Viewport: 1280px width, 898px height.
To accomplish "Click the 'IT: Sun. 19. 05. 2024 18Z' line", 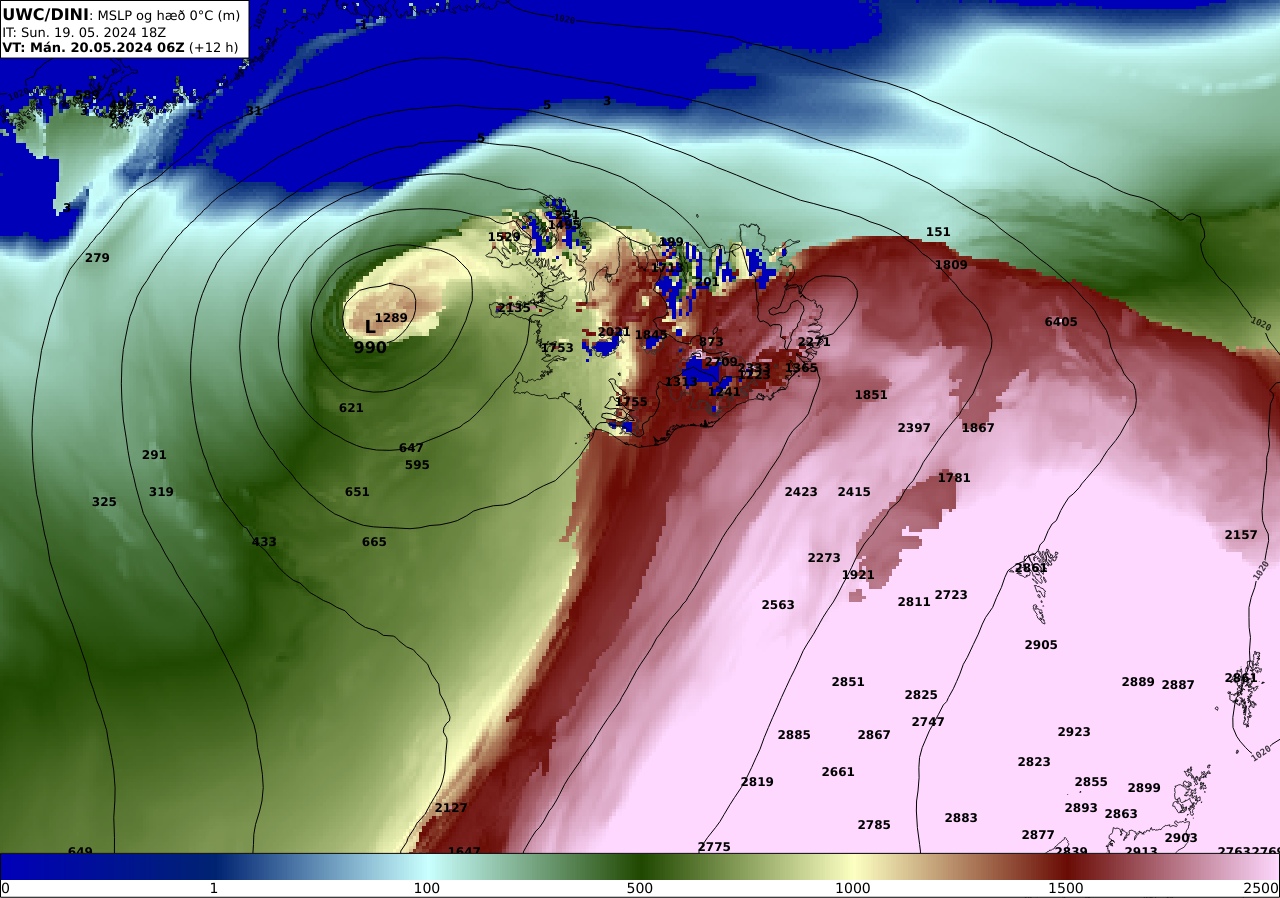I will [x=84, y=32].
